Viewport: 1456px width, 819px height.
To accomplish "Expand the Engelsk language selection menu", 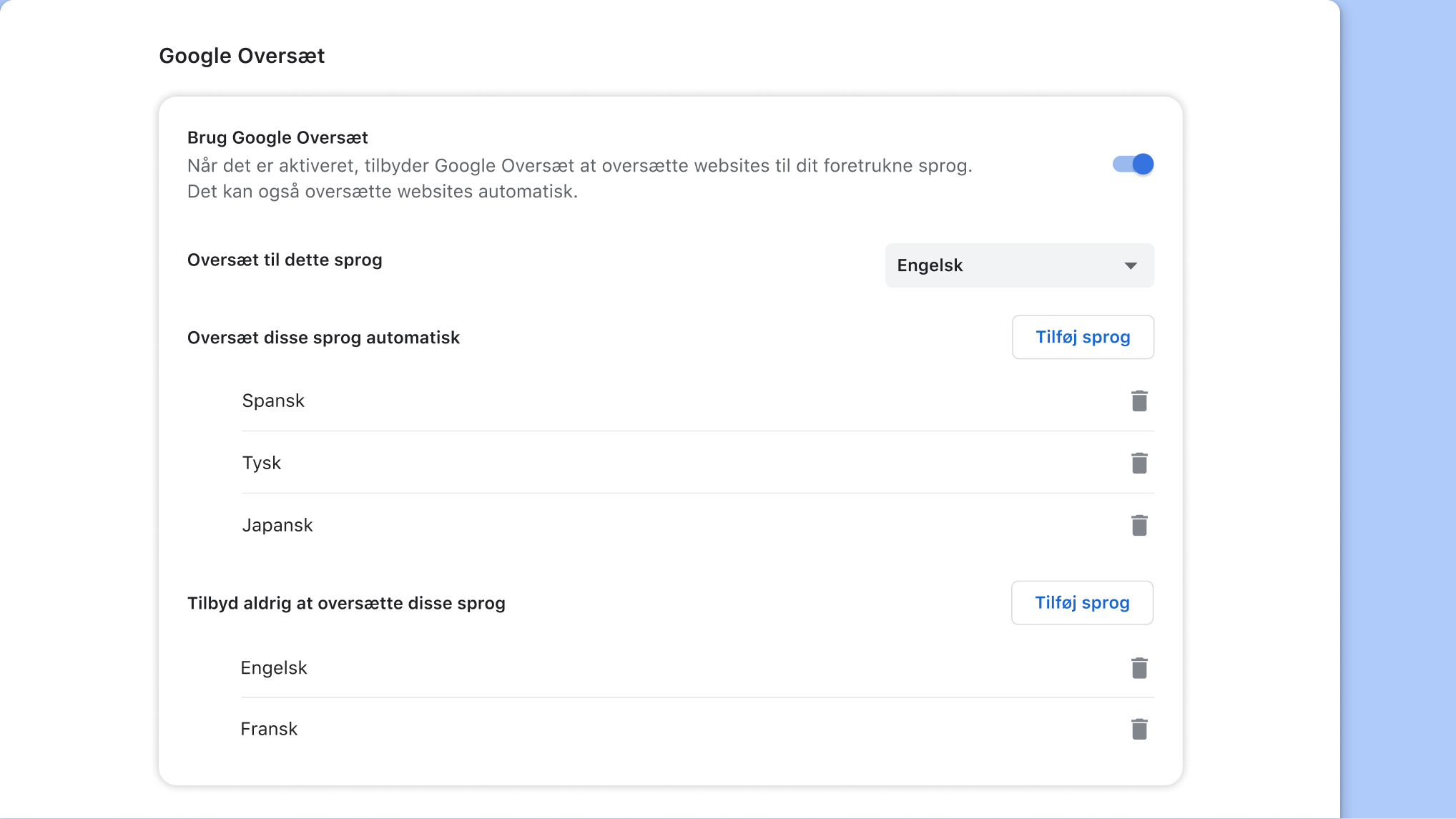I will 1019,265.
